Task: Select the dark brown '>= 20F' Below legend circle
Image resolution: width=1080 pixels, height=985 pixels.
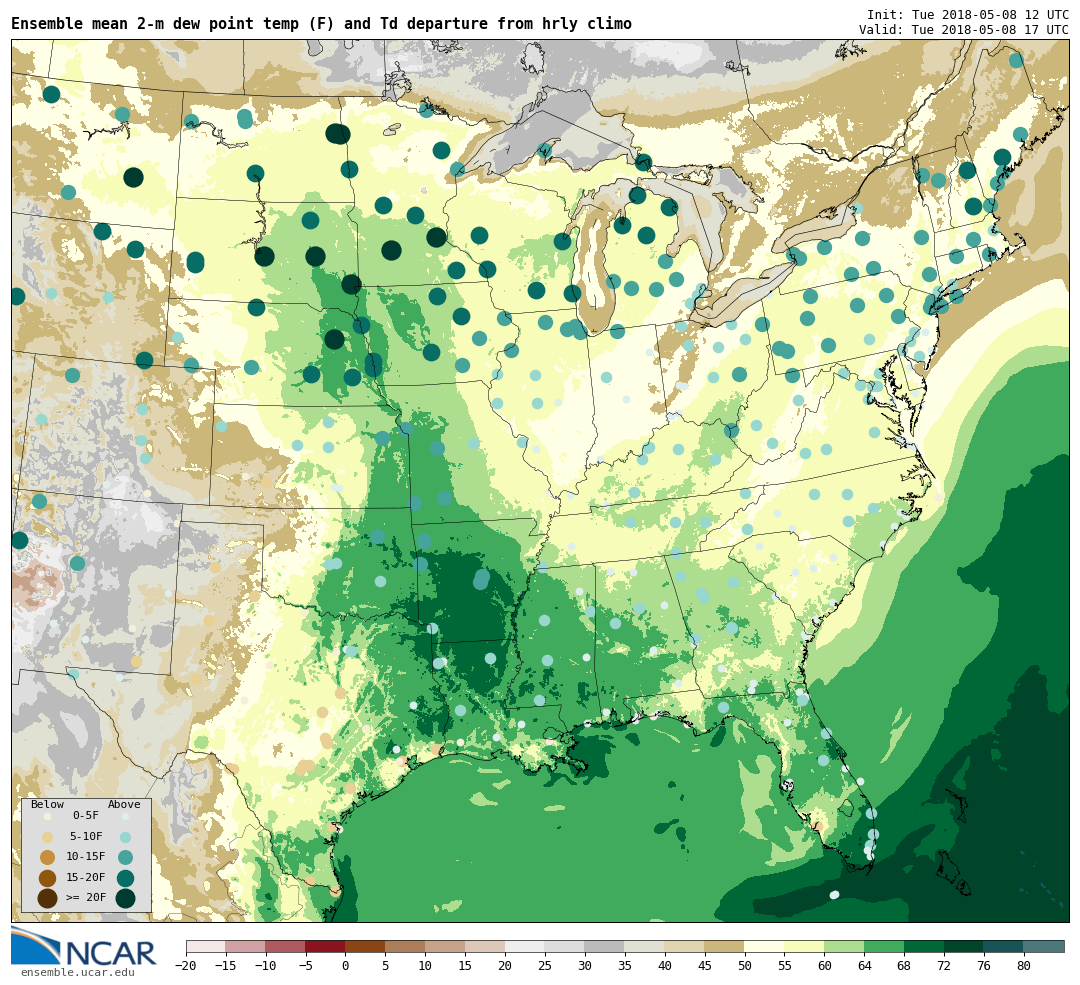Action: click(47, 898)
